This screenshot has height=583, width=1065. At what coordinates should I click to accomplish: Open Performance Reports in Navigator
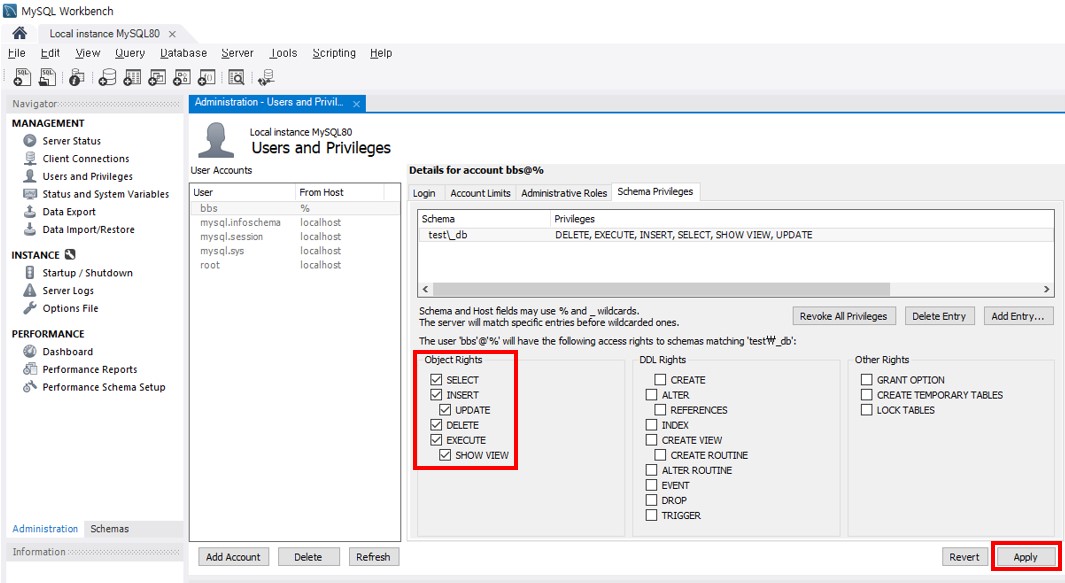90,369
